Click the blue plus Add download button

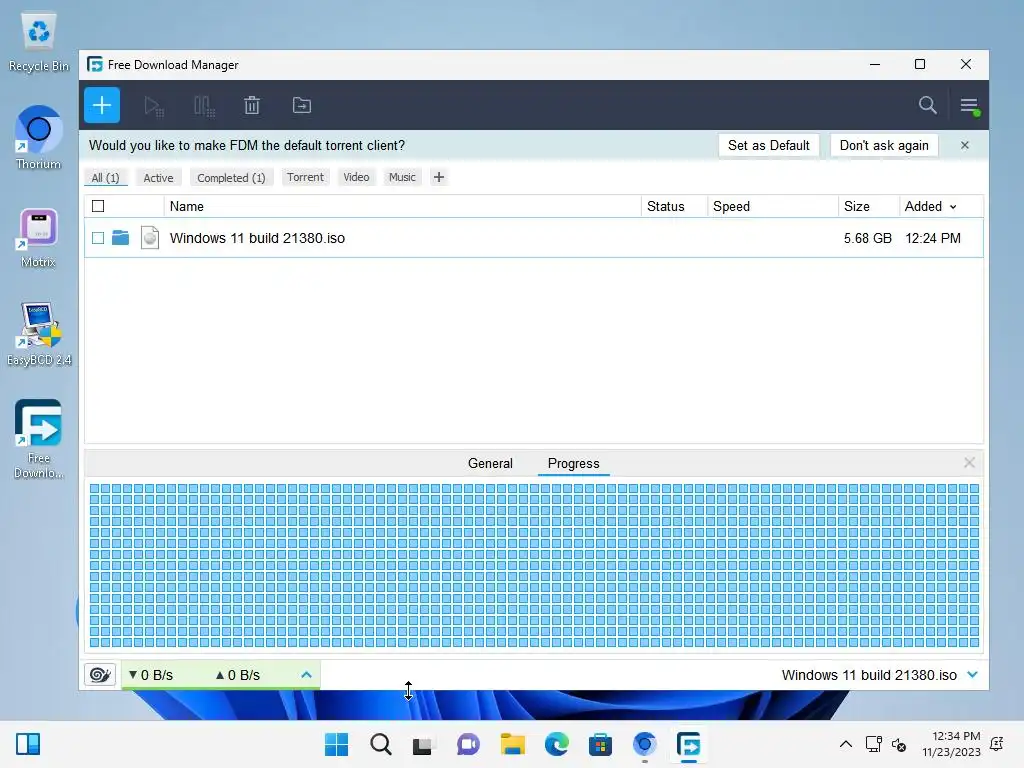click(x=102, y=105)
